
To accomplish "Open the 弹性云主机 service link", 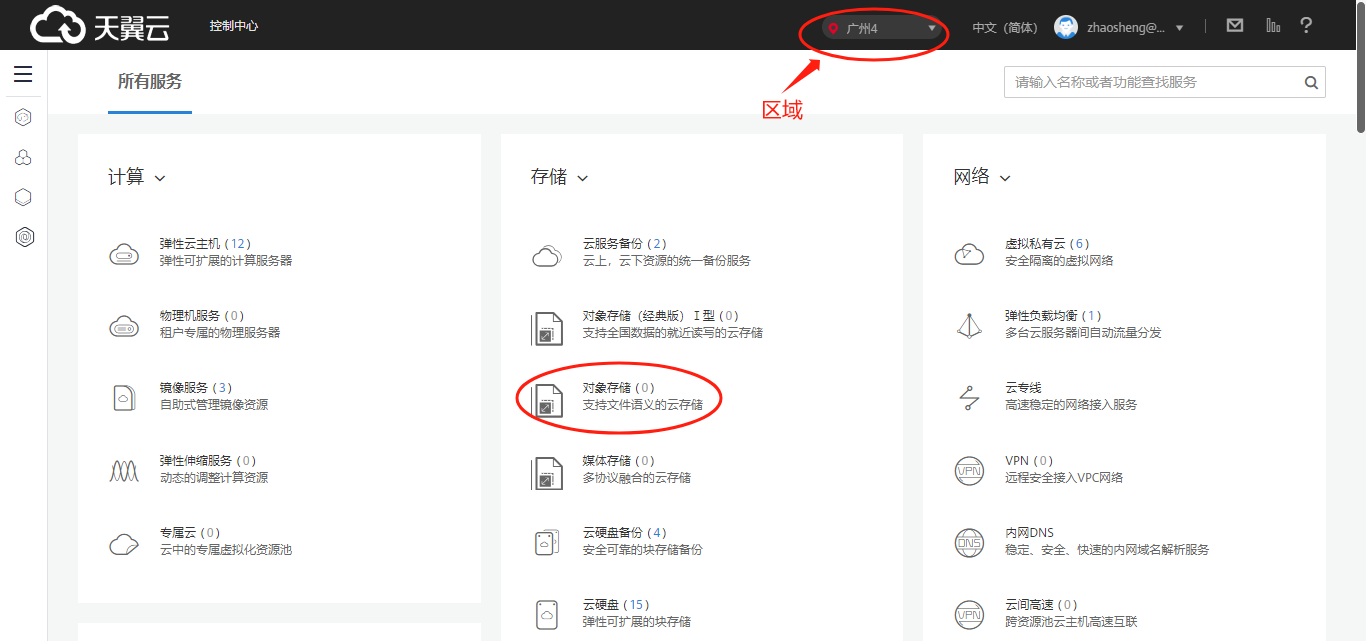I will [205, 243].
